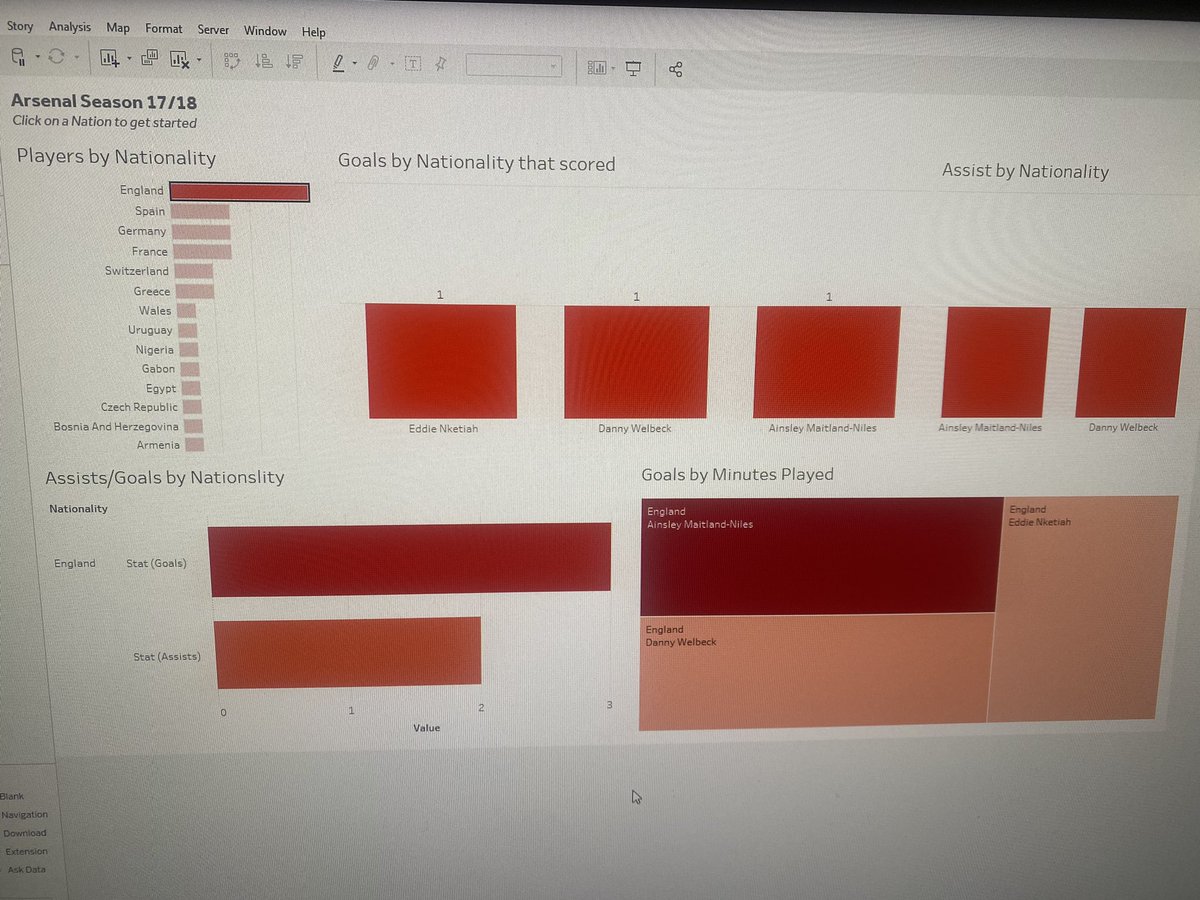Click the Highlight pen icon
This screenshot has height=900, width=1200.
click(x=339, y=63)
